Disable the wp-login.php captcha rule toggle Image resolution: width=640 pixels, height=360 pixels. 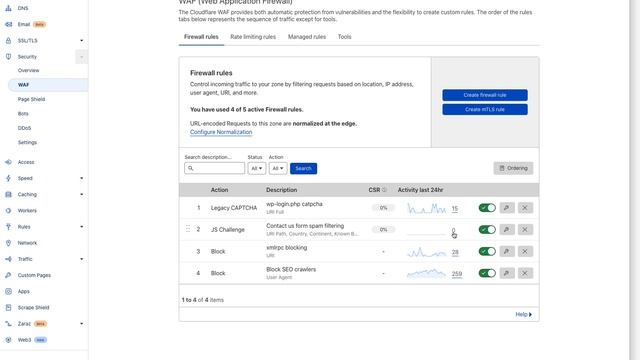(487, 208)
